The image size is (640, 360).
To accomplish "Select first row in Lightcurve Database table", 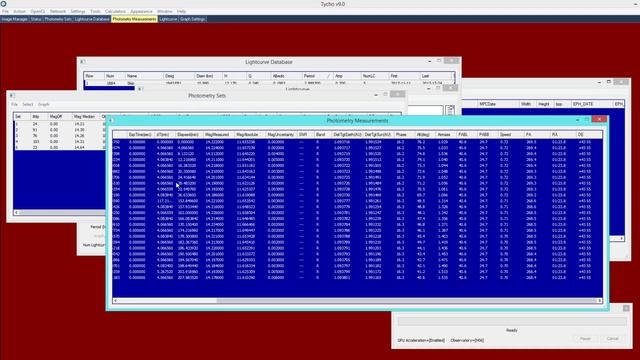I will 269,83.
